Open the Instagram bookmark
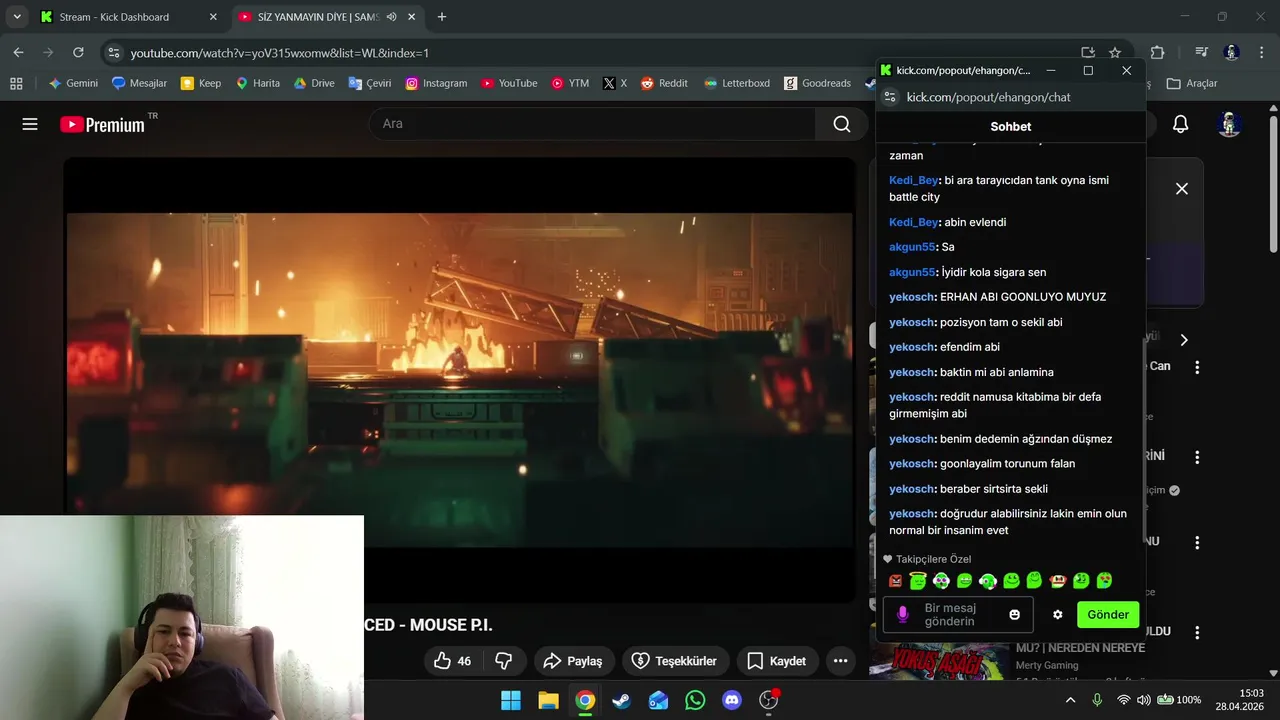The width and height of the screenshot is (1280, 720). tap(436, 84)
